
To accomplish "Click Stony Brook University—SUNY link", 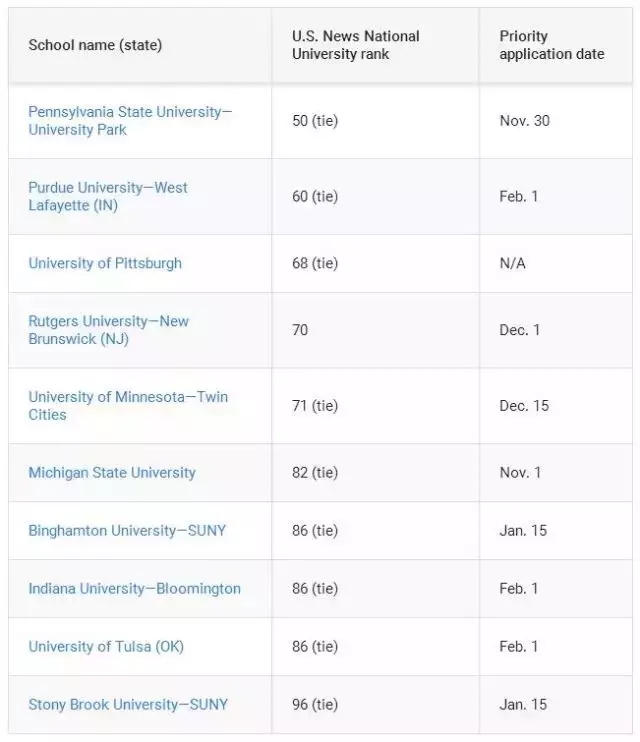I will tap(128, 704).
